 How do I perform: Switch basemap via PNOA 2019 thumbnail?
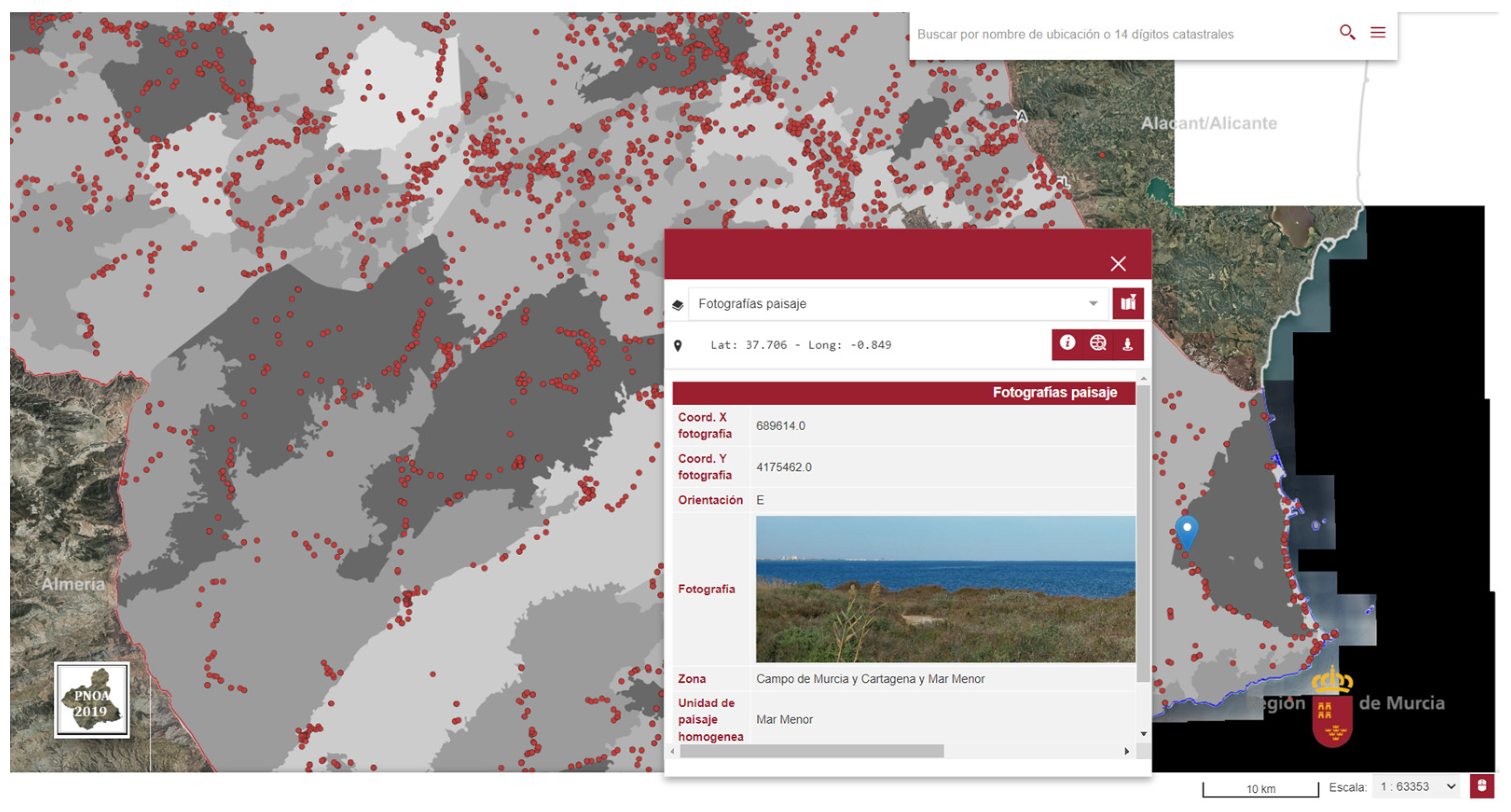tap(92, 700)
